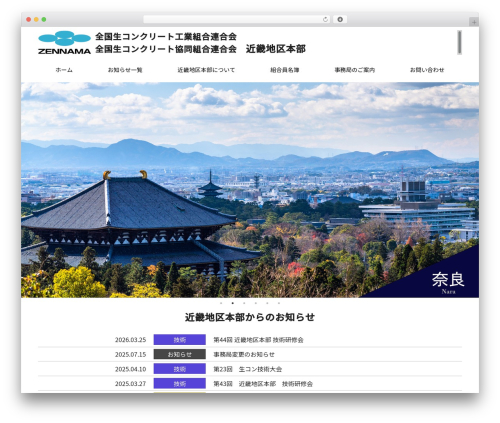Open 事務局変更のお知らせ news link
Screen dimensions: 500x423
(244, 354)
